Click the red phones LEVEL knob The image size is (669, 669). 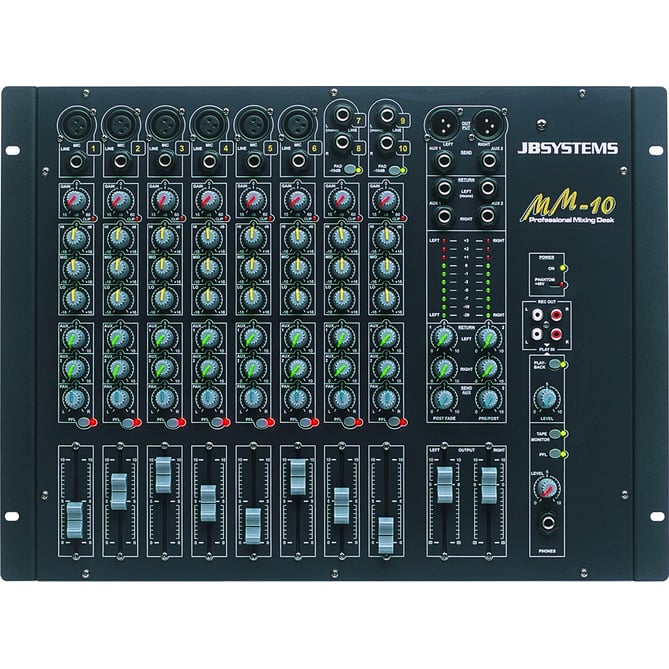(546, 489)
